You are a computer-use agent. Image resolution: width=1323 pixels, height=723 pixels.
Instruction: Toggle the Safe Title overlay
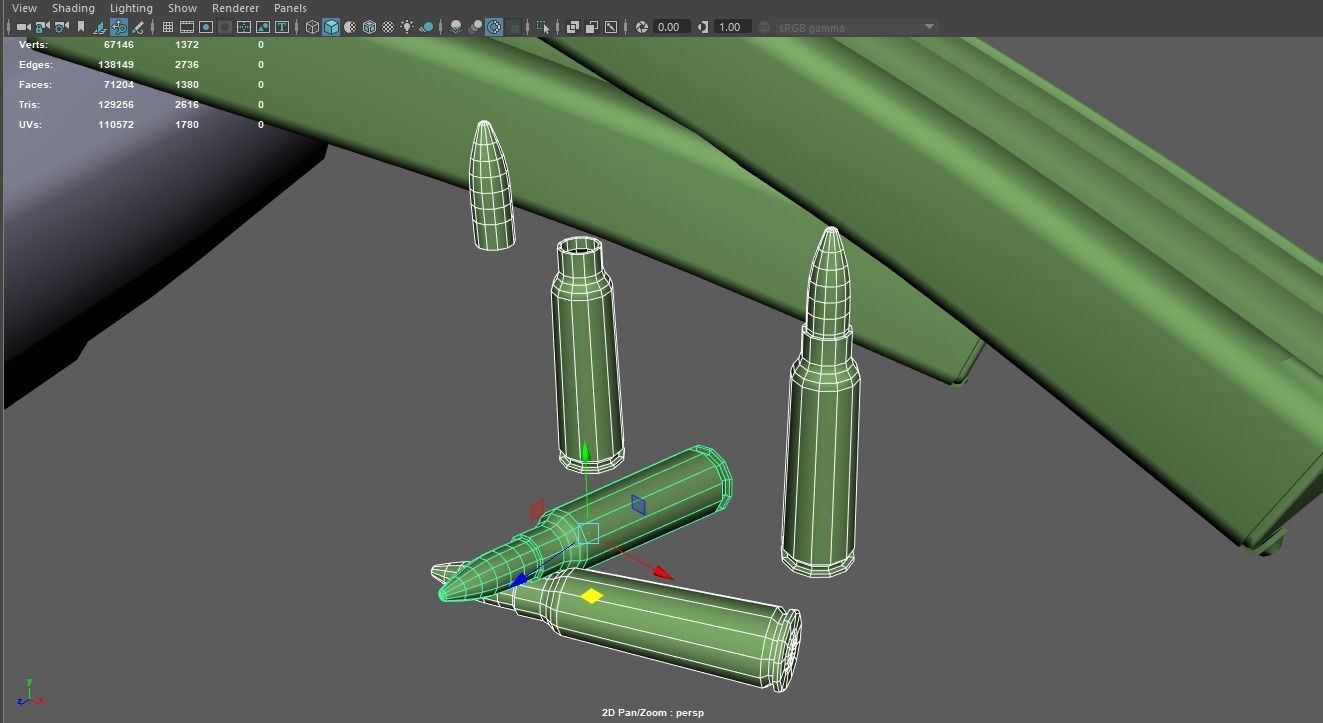pyautogui.click(x=283, y=27)
